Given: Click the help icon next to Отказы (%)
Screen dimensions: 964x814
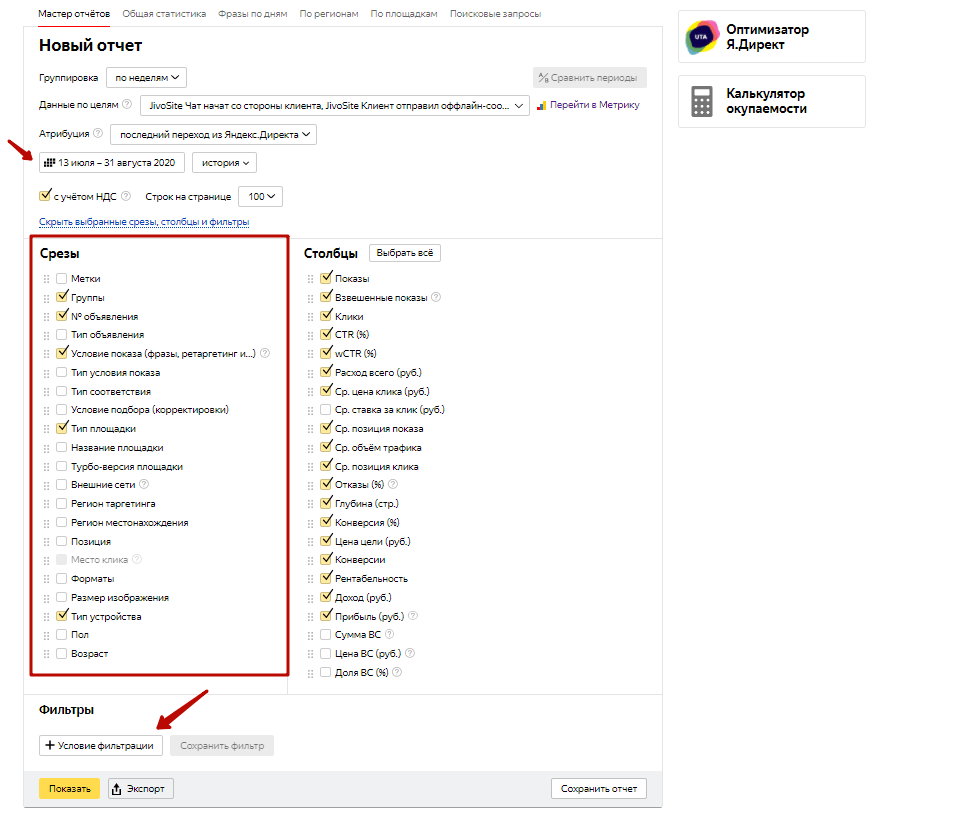Looking at the screenshot, I should (393, 484).
